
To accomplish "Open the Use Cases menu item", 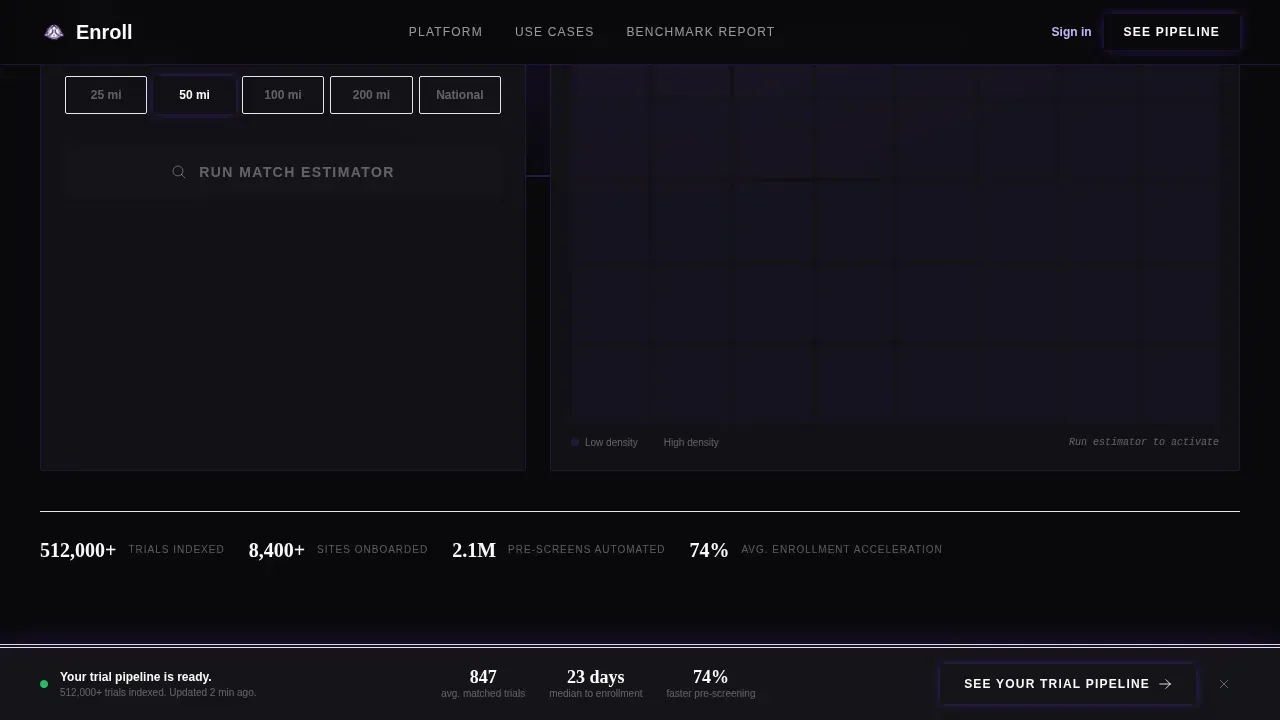I will [x=554, y=32].
